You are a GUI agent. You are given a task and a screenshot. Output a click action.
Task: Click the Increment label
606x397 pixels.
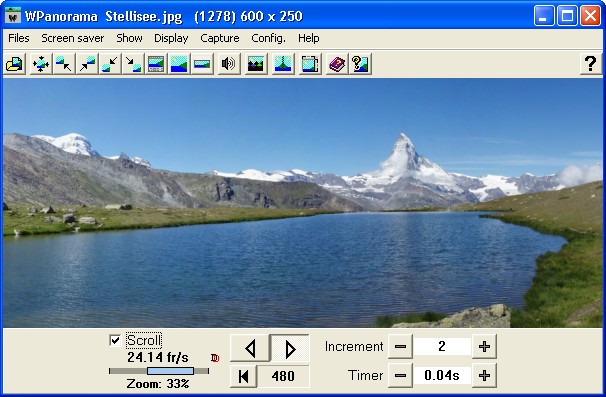pyautogui.click(x=354, y=346)
